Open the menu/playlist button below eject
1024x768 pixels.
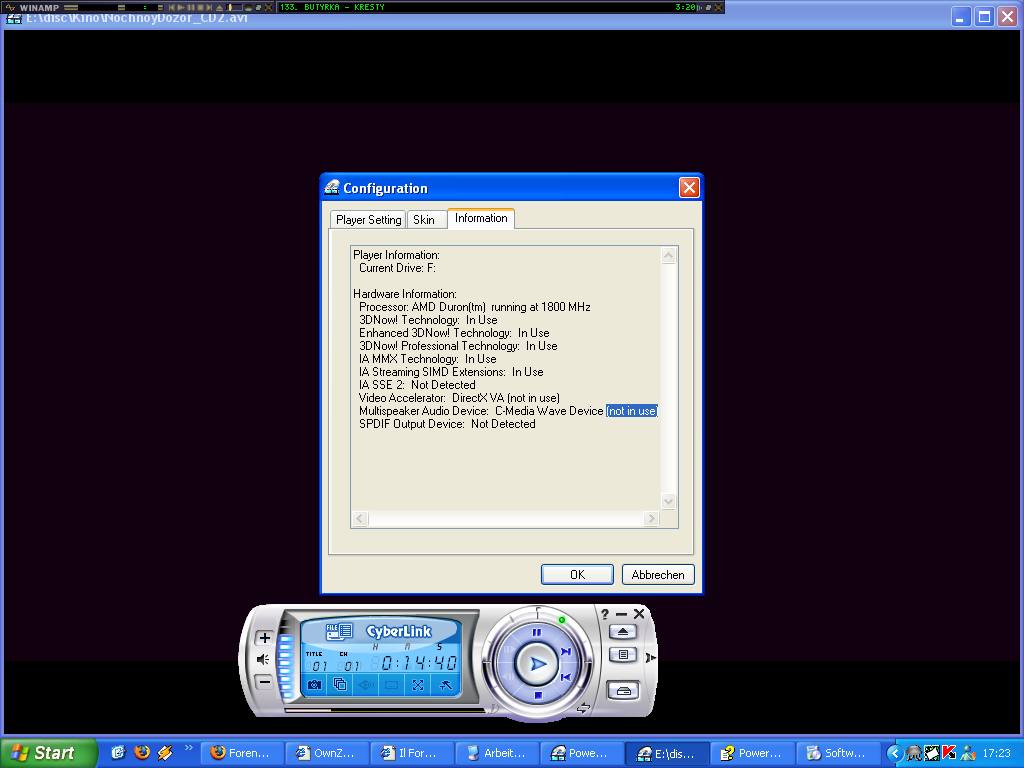pos(623,655)
